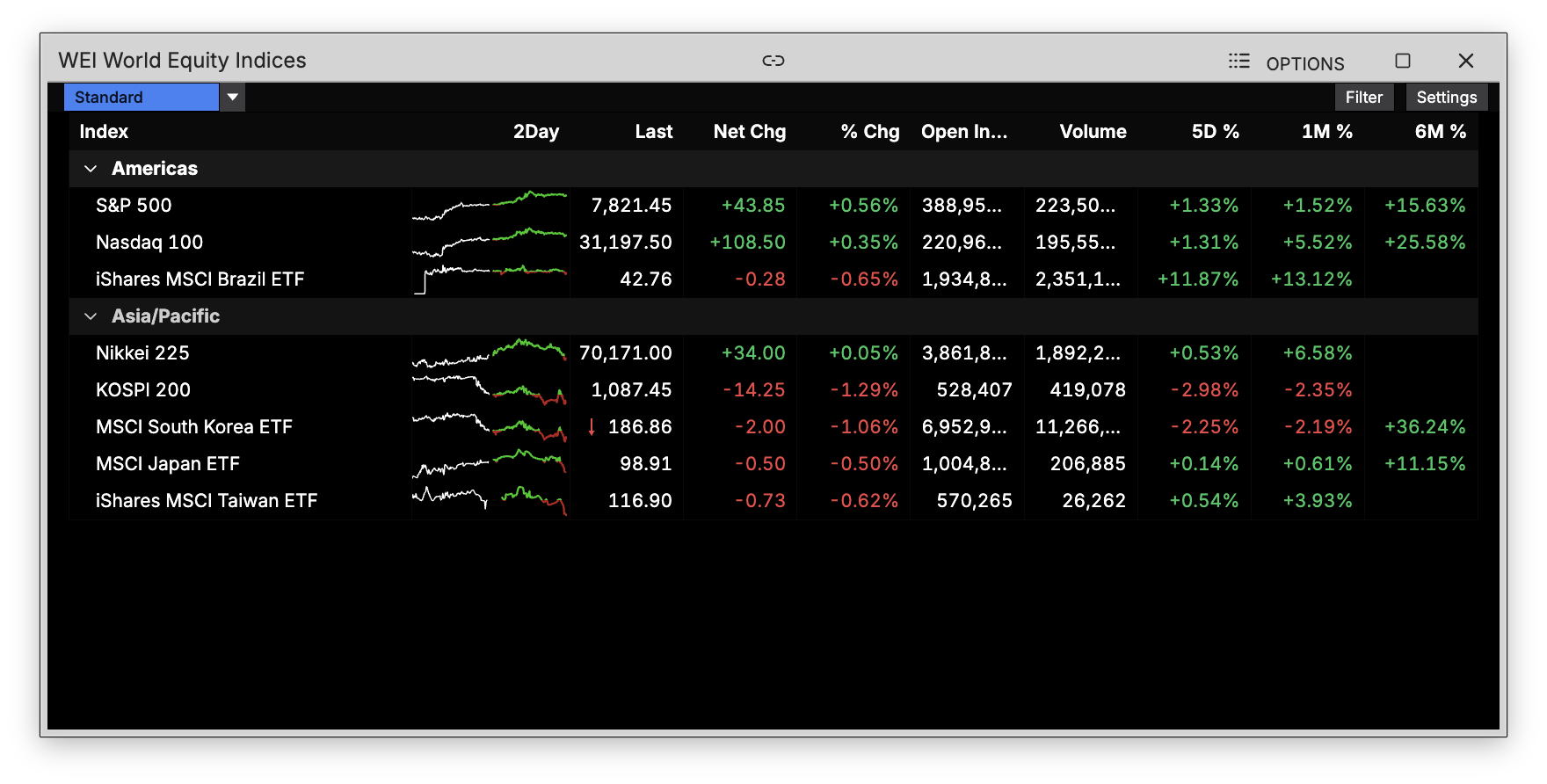
Task: Sort by the Net Chg column header
Action: [x=750, y=132]
